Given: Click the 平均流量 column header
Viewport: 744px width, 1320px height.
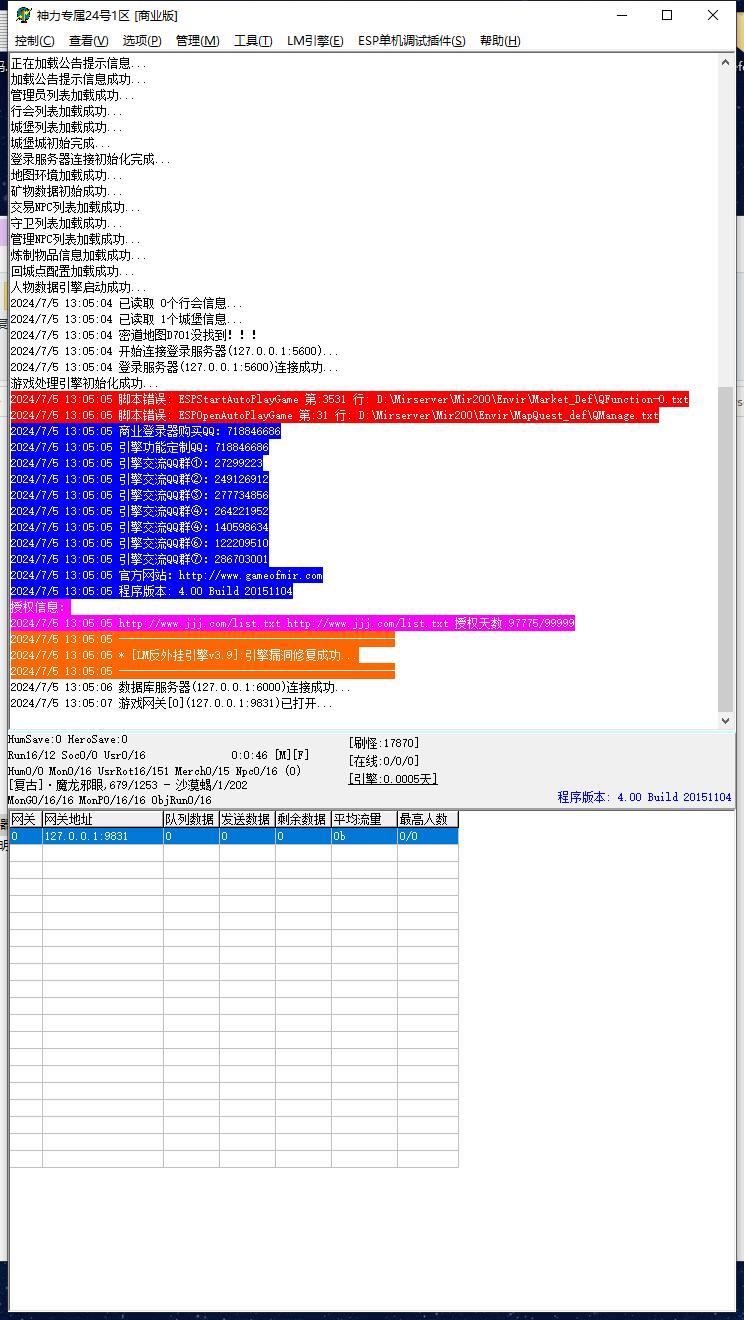Looking at the screenshot, I should (364, 819).
